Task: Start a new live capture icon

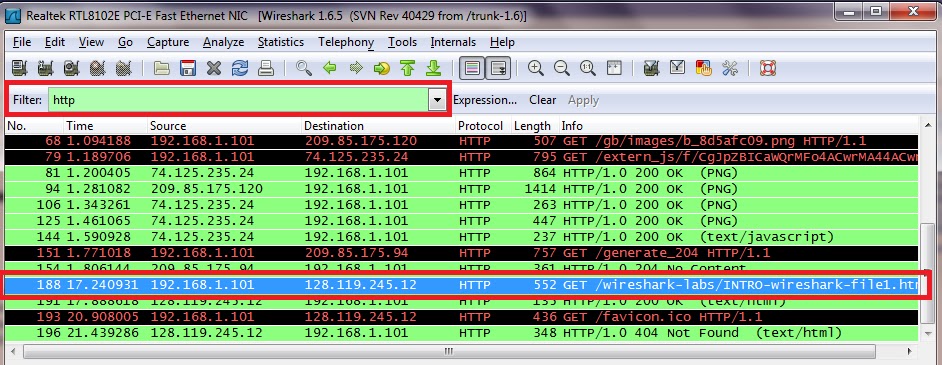Action: click(71, 68)
